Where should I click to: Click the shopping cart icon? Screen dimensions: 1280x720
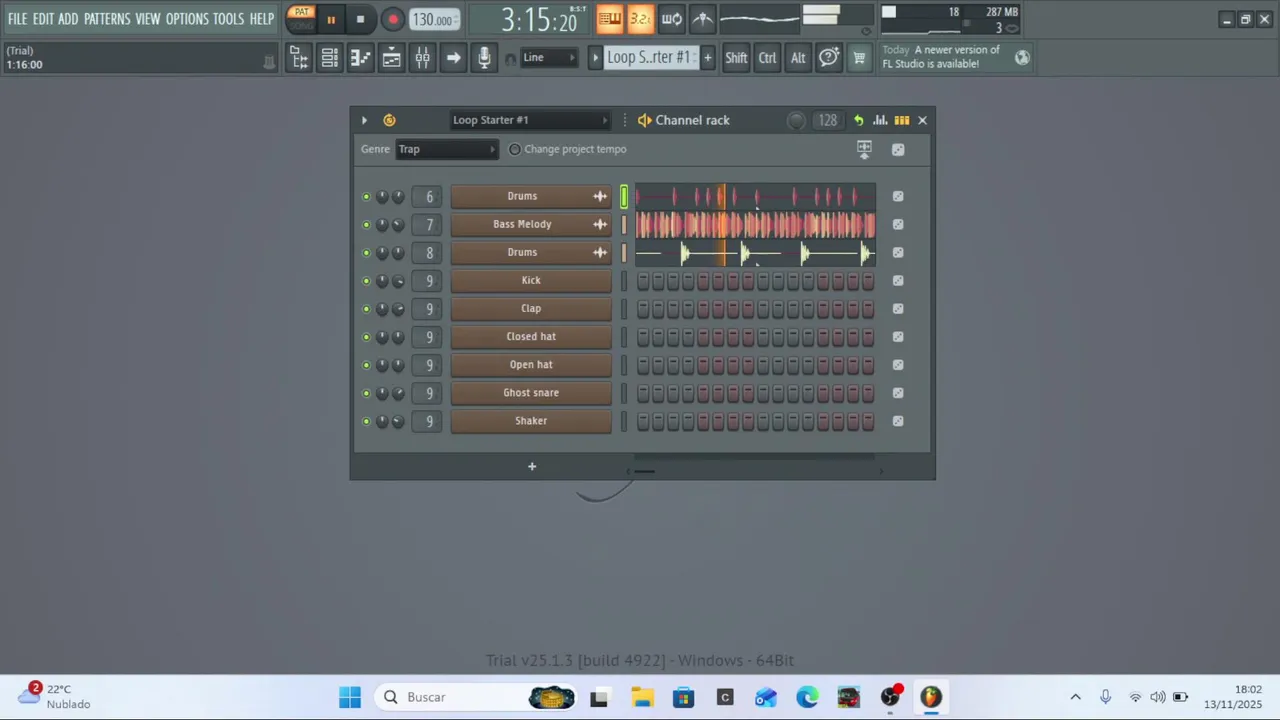(859, 58)
